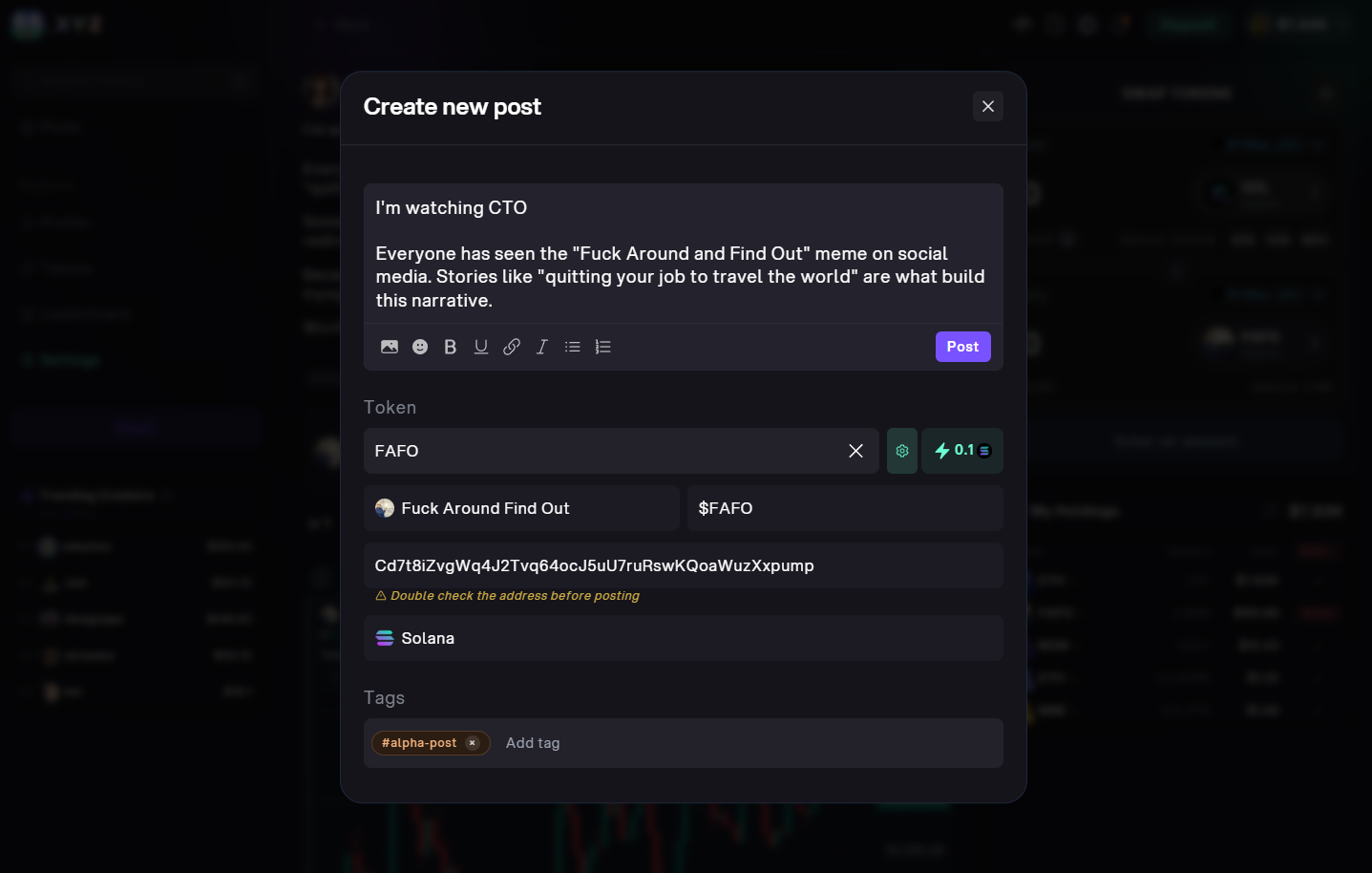Open the image upload icon

[390, 347]
